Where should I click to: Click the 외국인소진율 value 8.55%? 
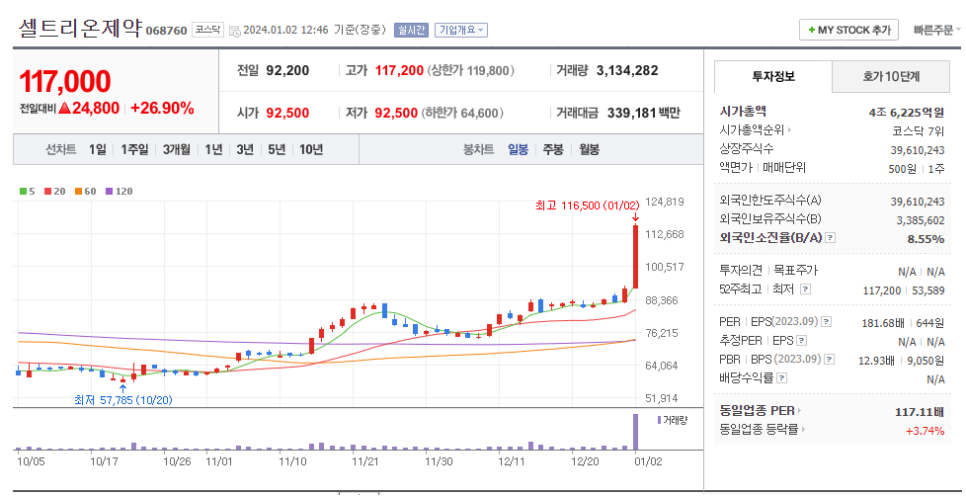point(926,238)
